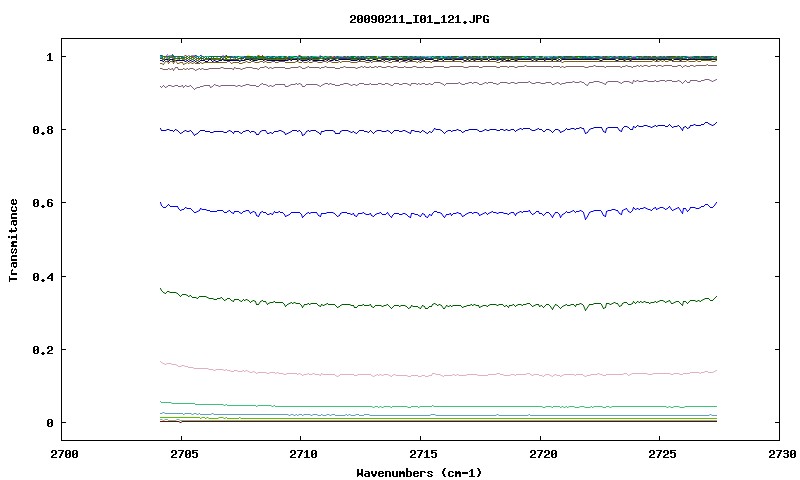
Task: Click the pink spectrum curve near 0.13
Action: 439,374
